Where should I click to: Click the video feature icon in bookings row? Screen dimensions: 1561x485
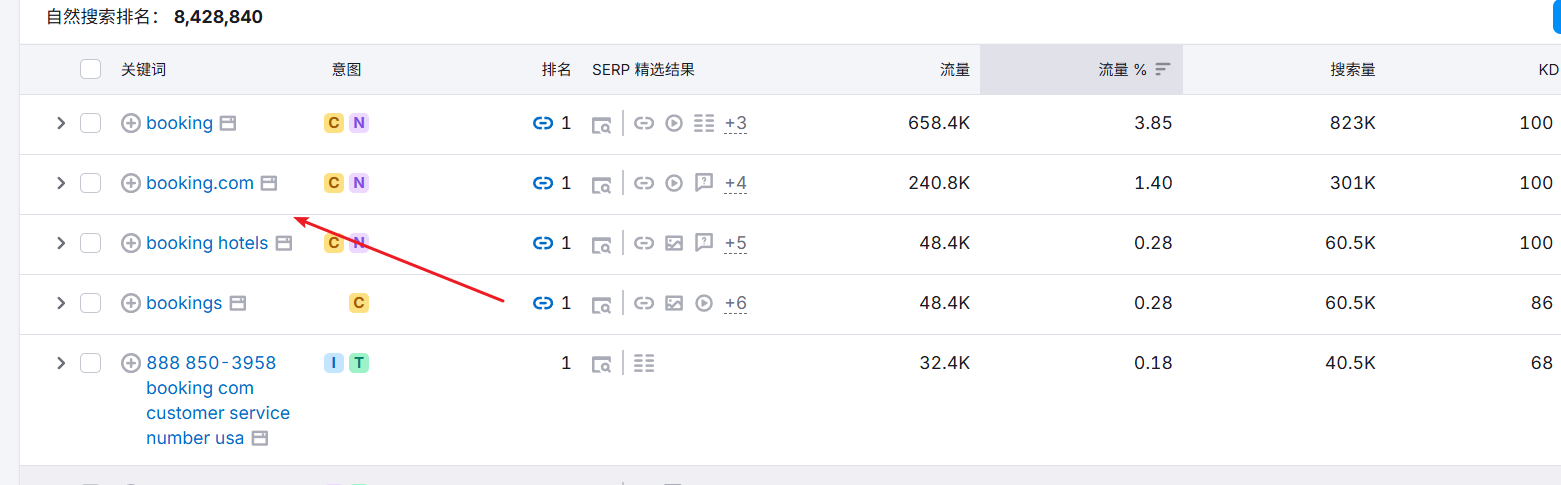pyautogui.click(x=704, y=303)
